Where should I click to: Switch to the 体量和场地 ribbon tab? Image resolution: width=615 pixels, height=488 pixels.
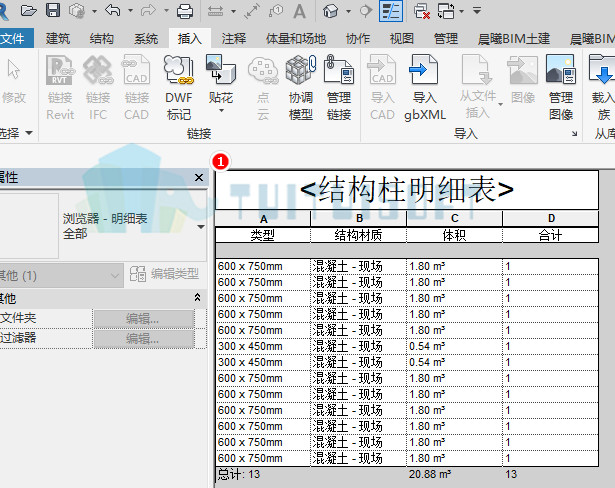point(296,38)
